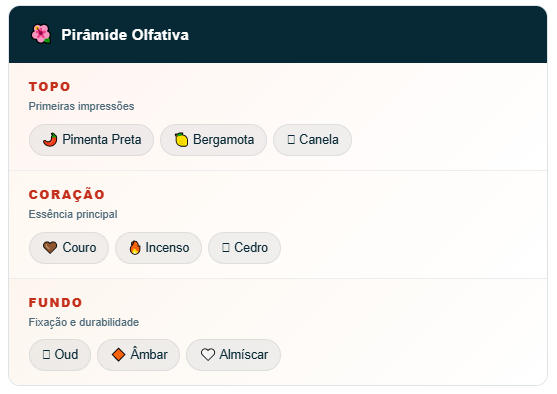Image resolution: width=557 pixels, height=394 pixels.
Task: Click the placeholder icon beside Canela
Action: tap(291, 140)
